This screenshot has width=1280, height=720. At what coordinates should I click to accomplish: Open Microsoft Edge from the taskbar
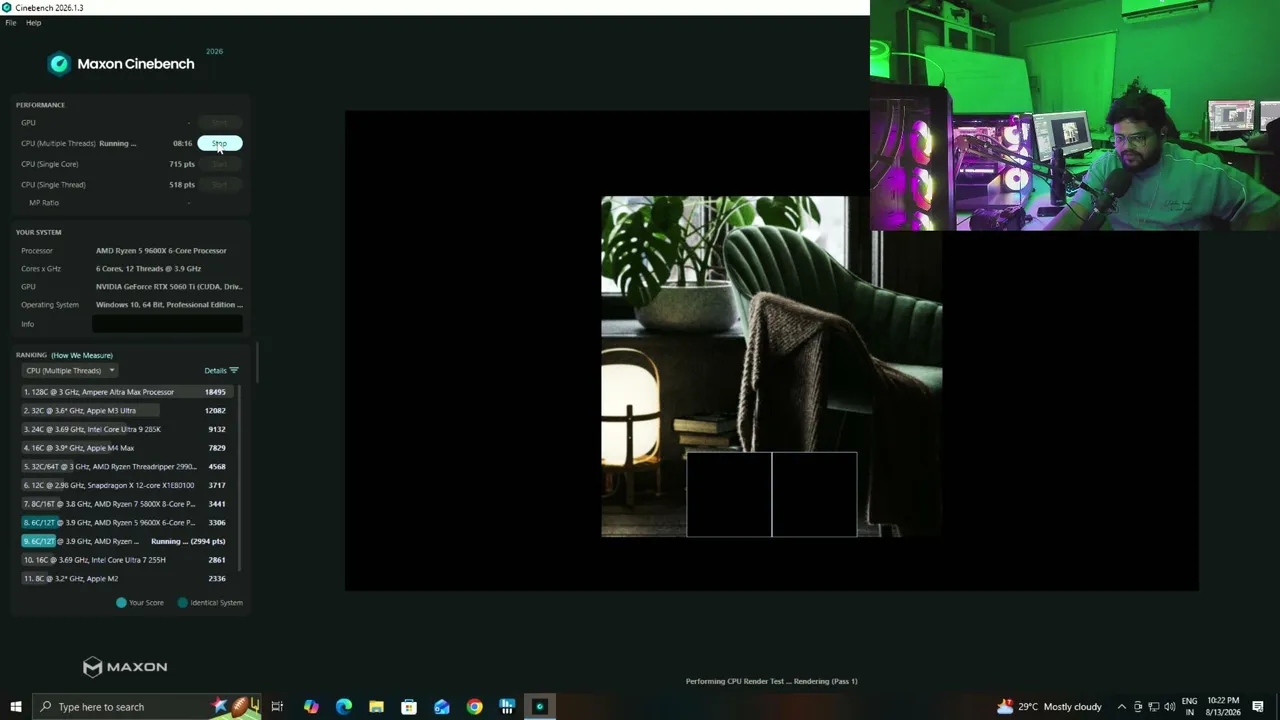click(x=344, y=707)
